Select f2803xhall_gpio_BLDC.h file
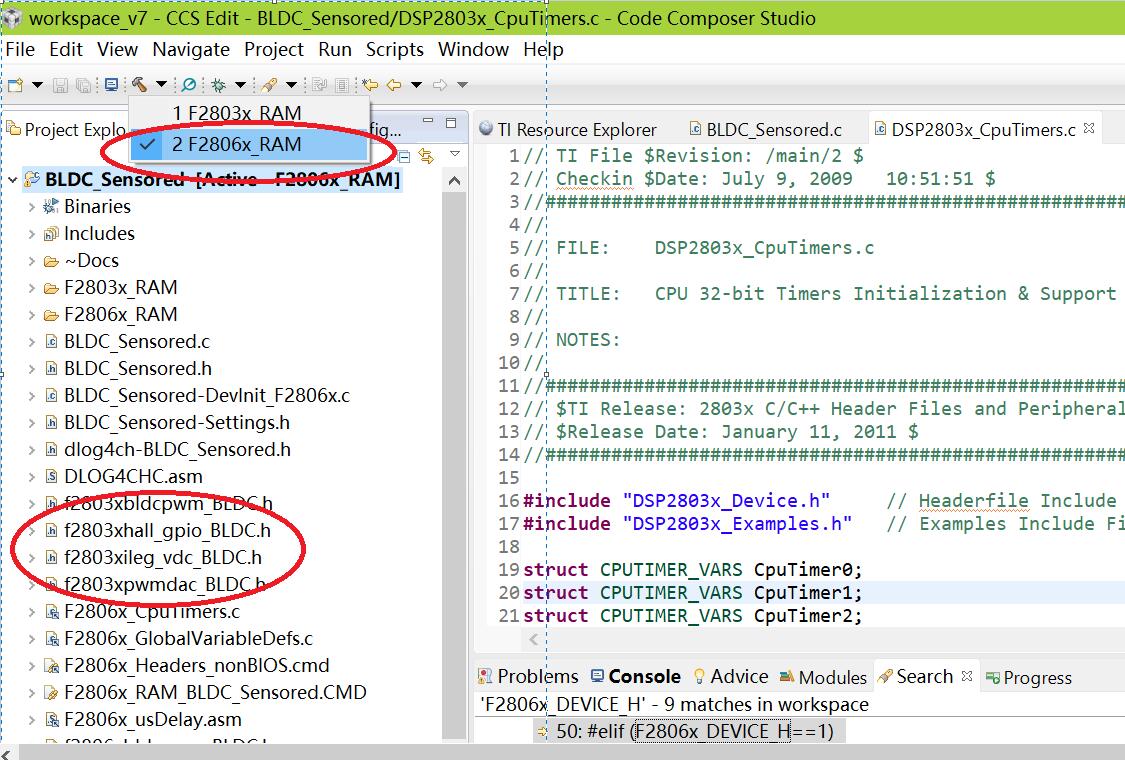The width and height of the screenshot is (1125, 760). 167,530
